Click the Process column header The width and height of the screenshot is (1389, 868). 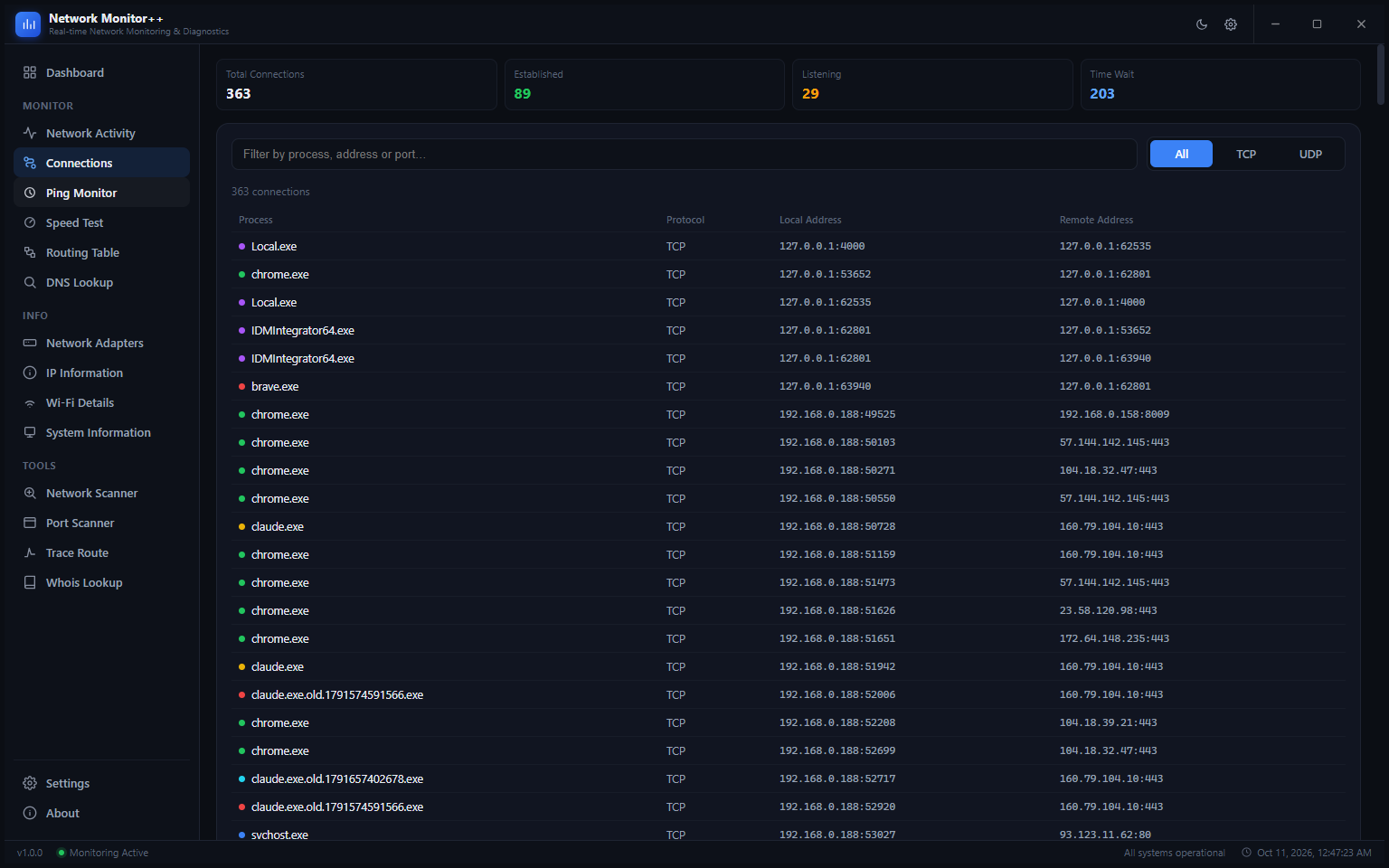[x=256, y=220]
